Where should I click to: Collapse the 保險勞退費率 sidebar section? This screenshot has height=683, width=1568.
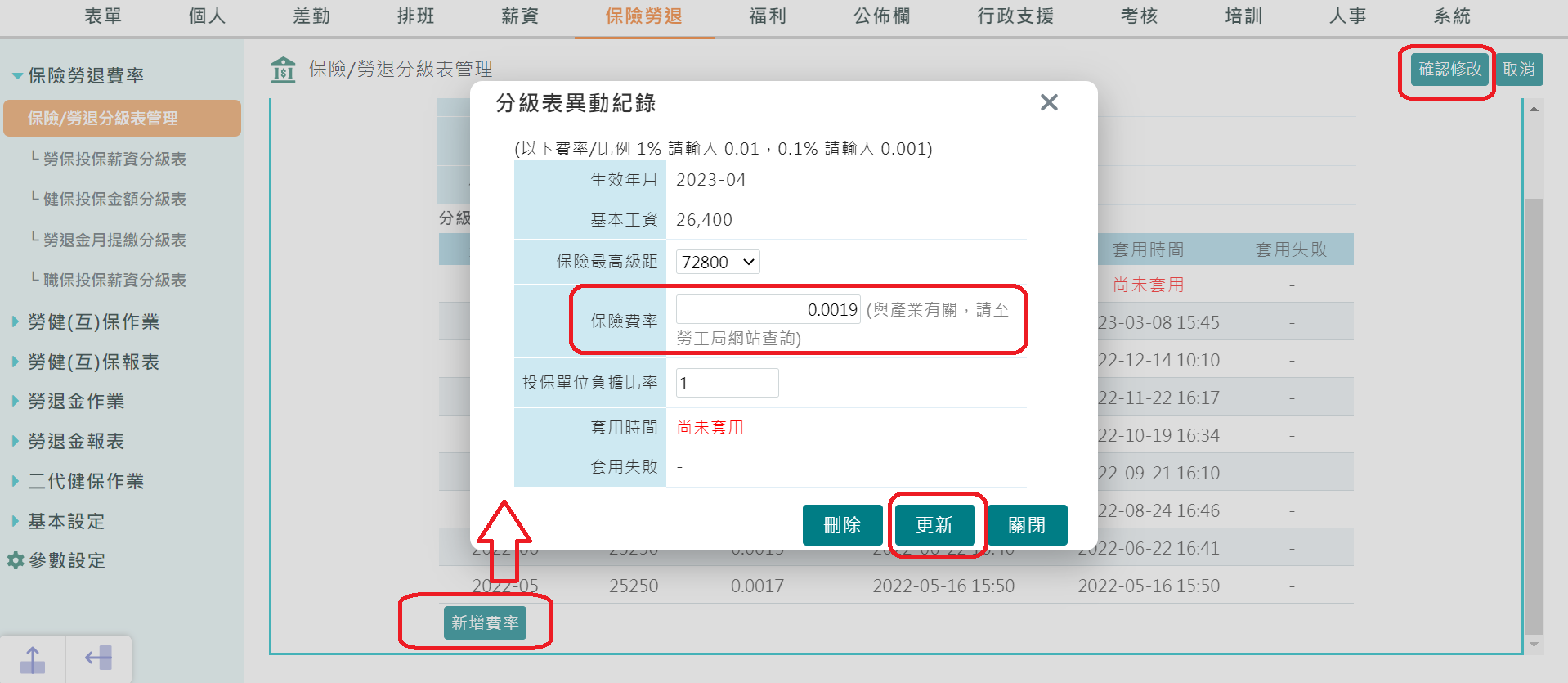click(78, 76)
